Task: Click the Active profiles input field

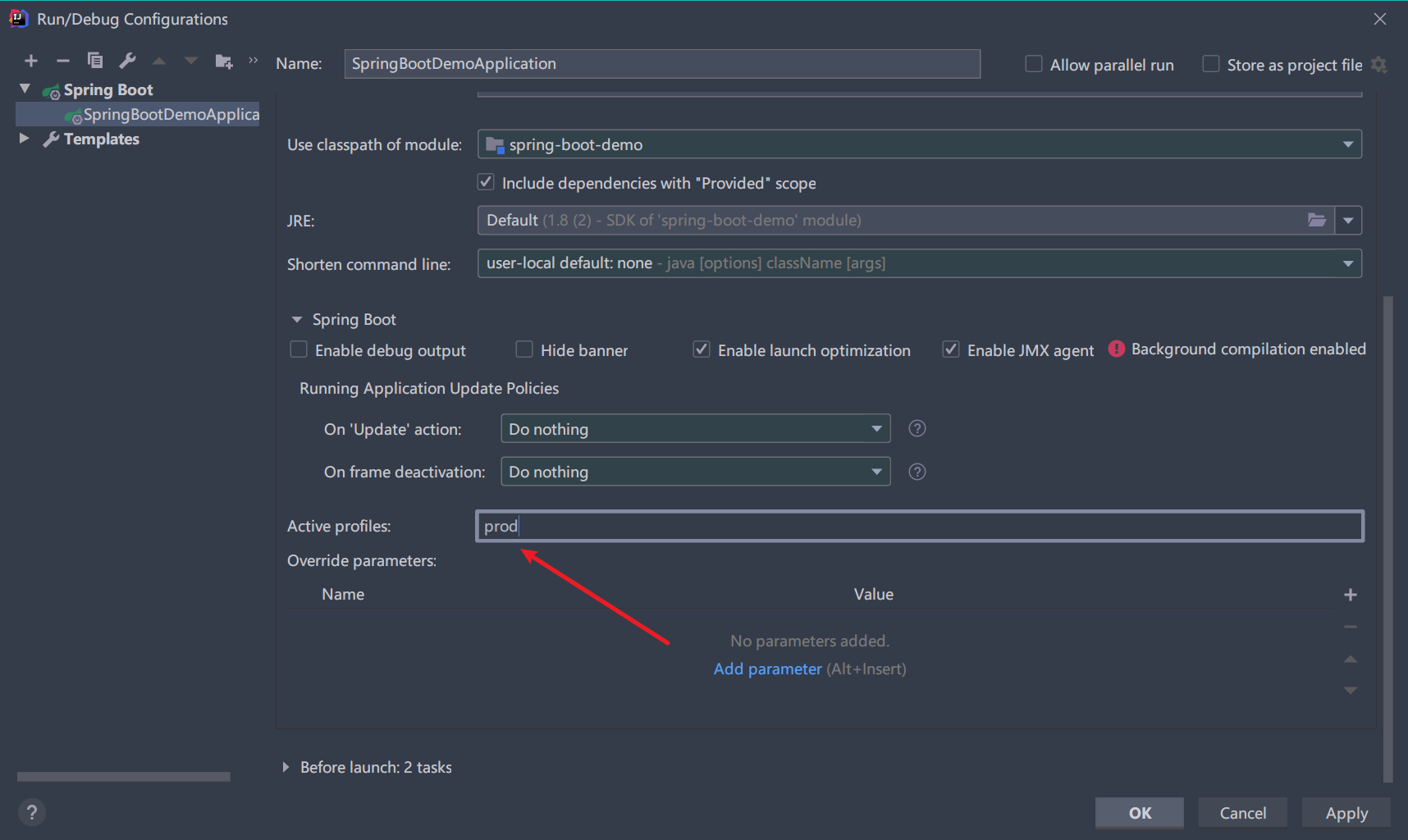Action: coord(920,526)
